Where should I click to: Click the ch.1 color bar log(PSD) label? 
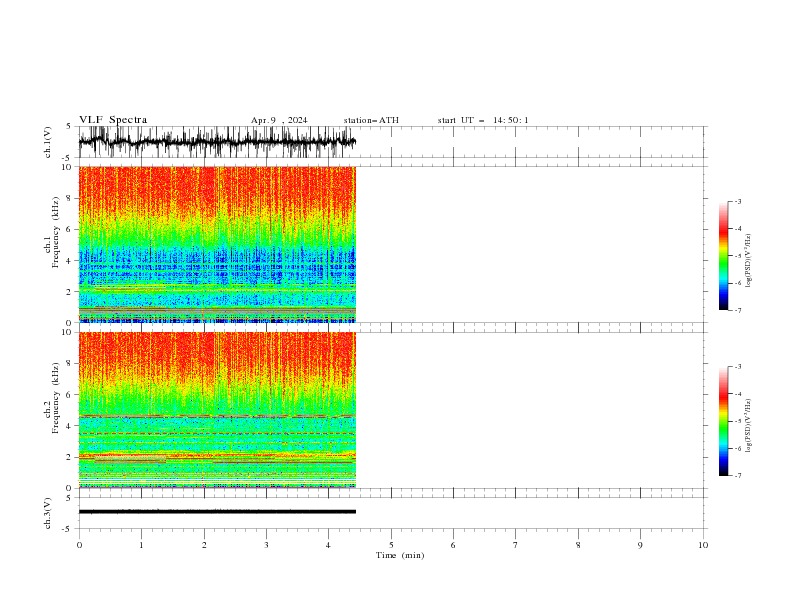click(x=748, y=261)
